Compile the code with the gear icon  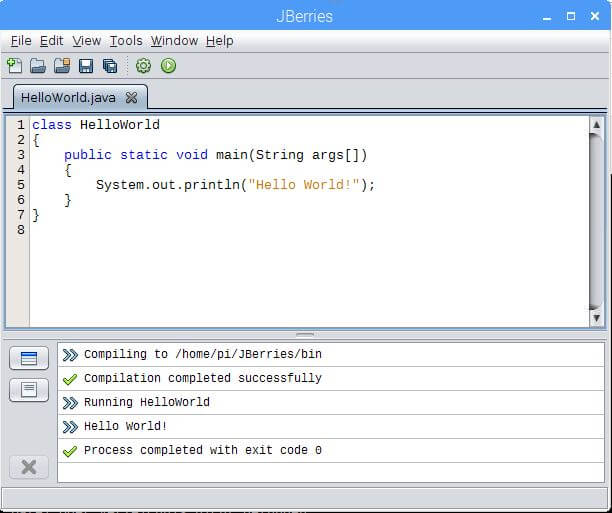click(143, 66)
